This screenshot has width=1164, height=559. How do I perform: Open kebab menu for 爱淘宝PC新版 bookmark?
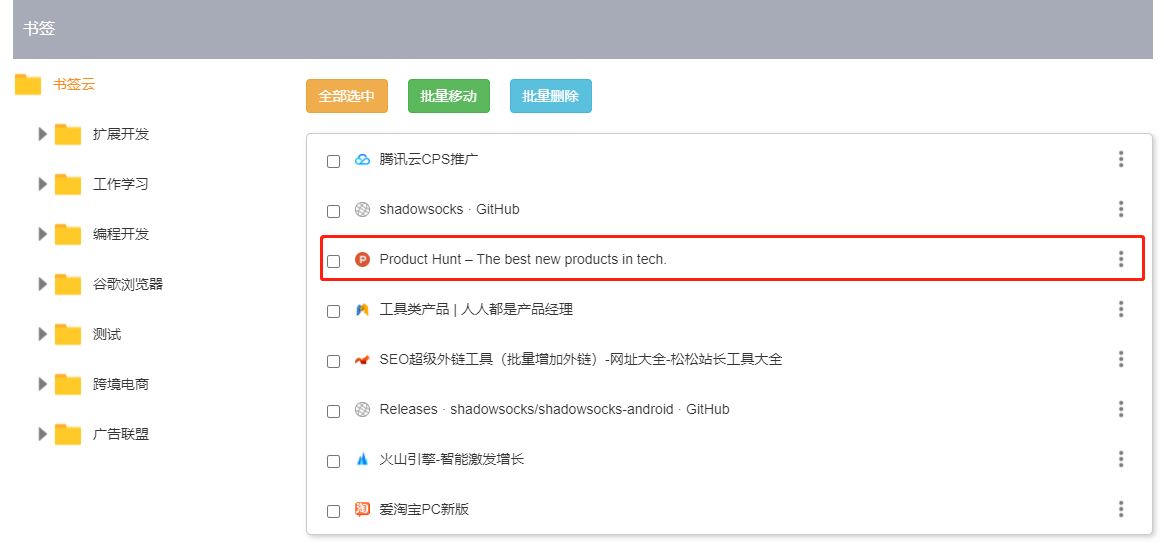(1121, 509)
